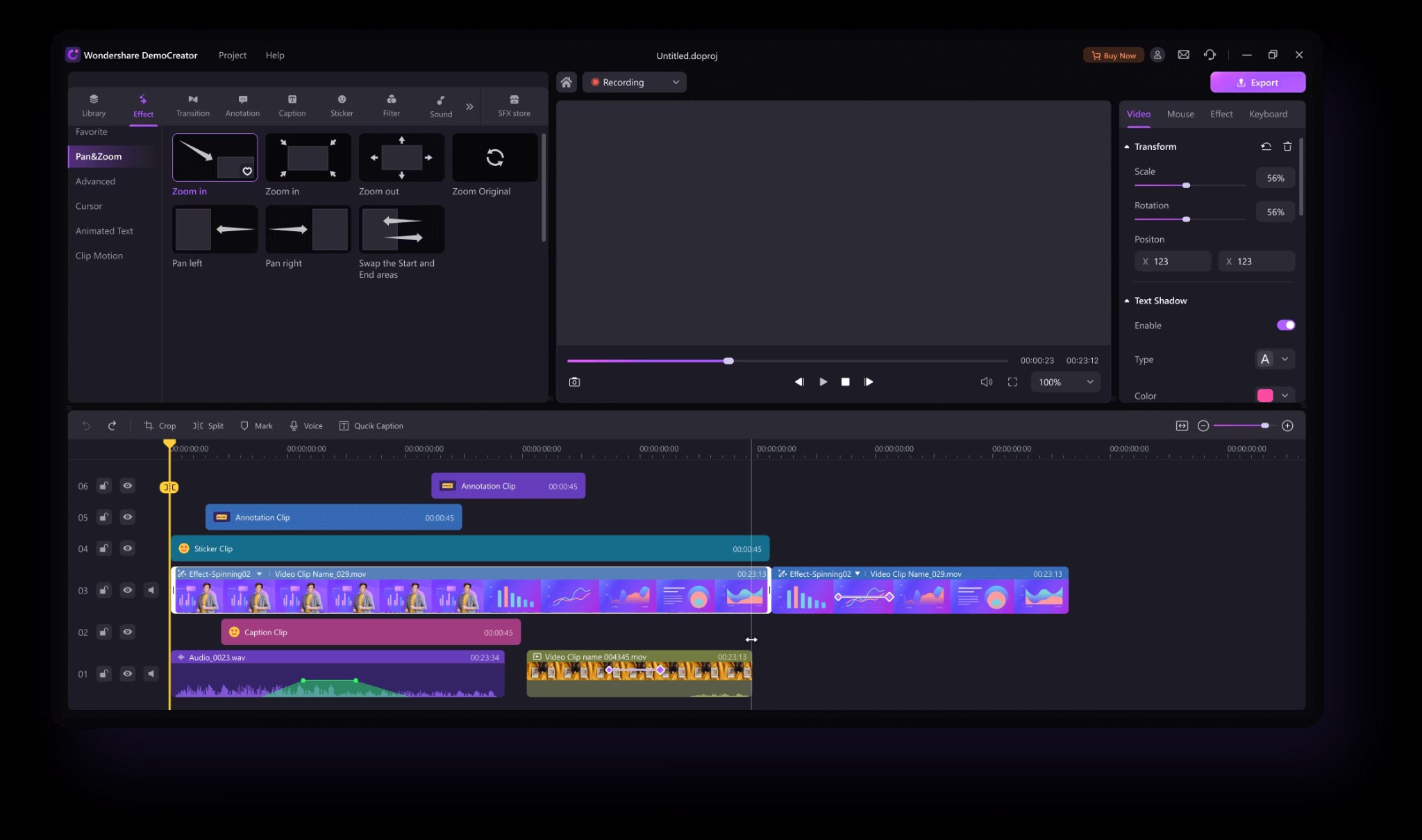Click the Export button
This screenshot has width=1422, height=840.
(x=1257, y=82)
